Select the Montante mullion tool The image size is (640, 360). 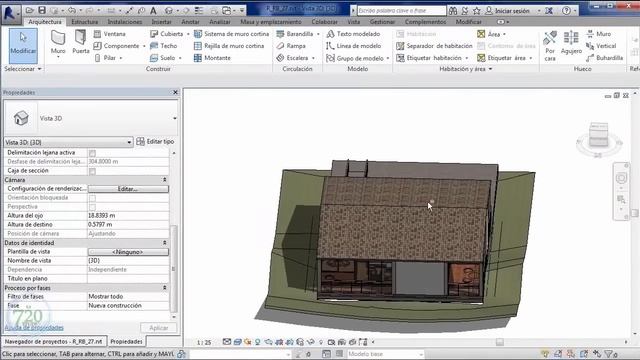pyautogui.click(x=212, y=58)
